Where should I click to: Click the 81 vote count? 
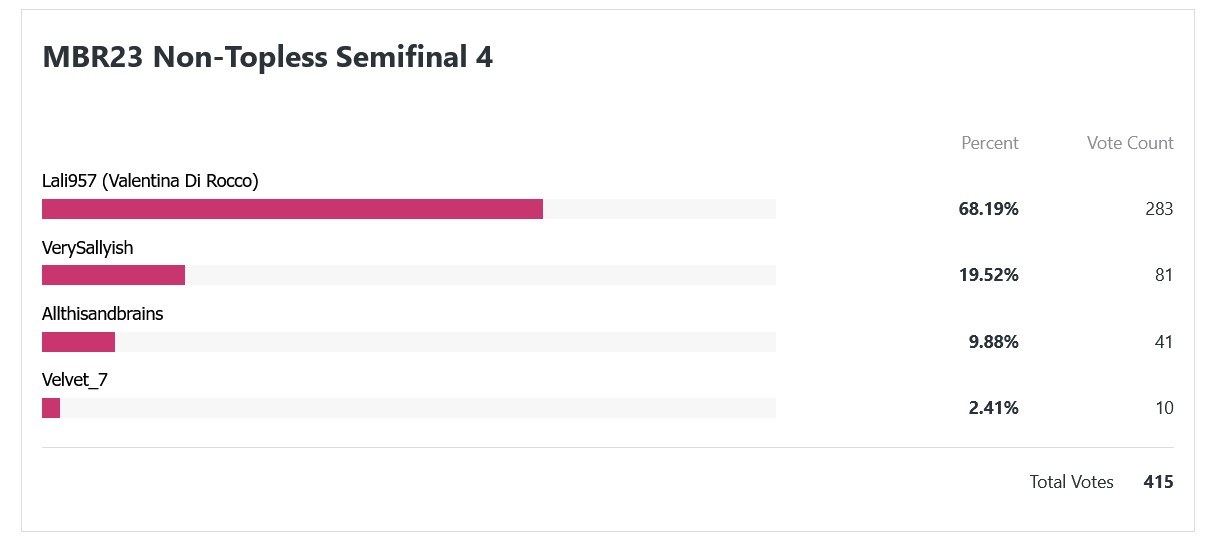click(x=1164, y=275)
